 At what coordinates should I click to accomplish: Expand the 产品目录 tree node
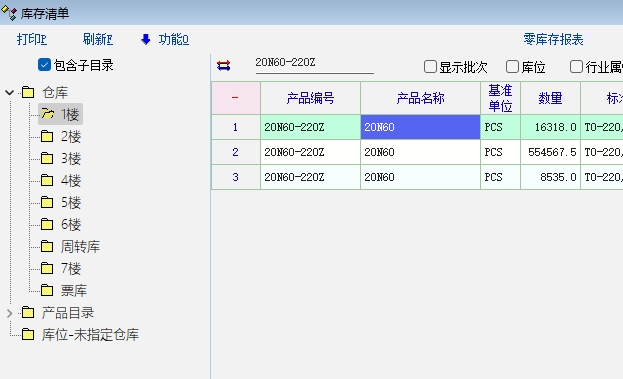[x=10, y=313]
